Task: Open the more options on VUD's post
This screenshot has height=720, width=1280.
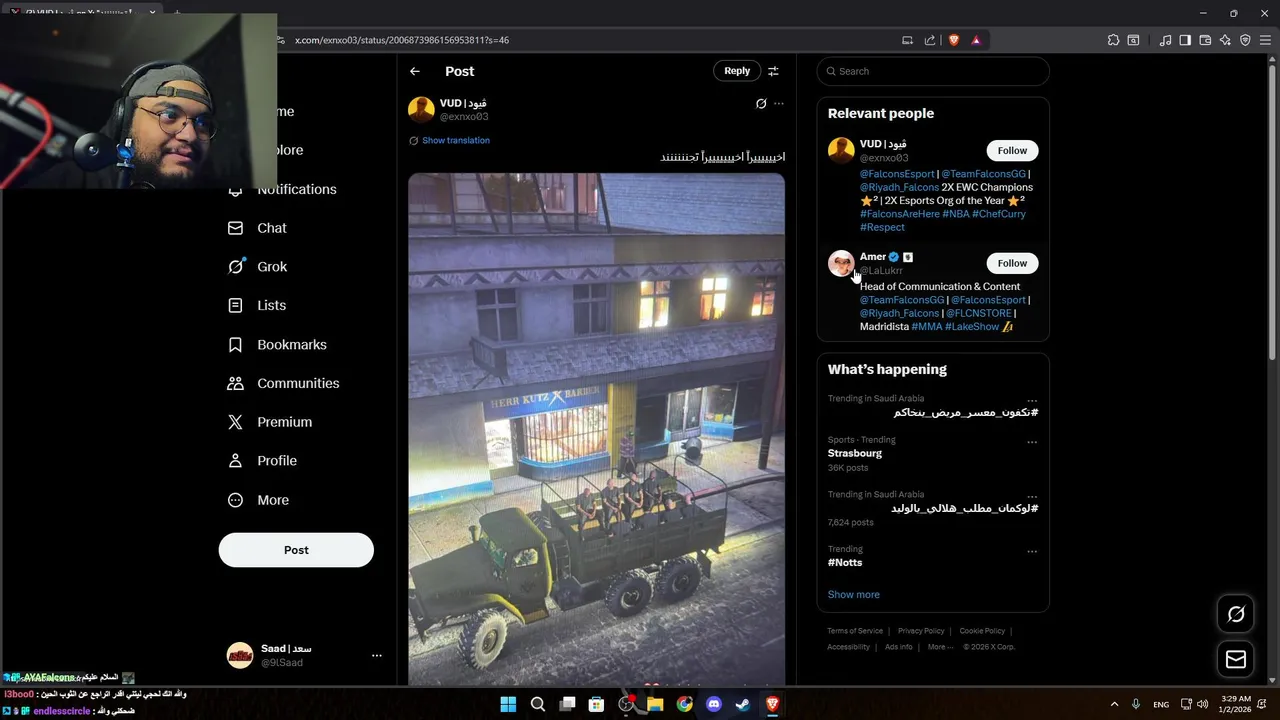Action: [x=779, y=103]
